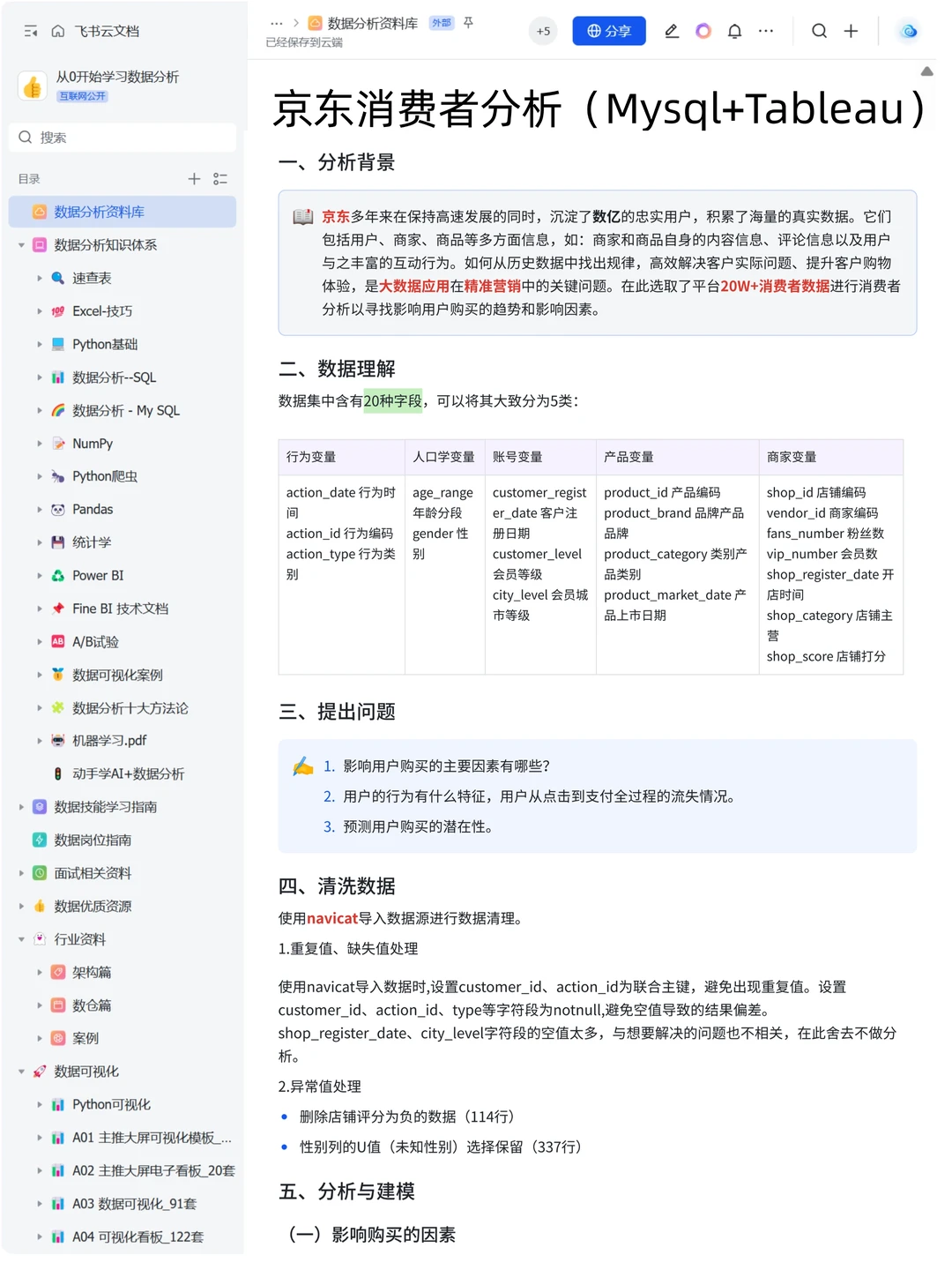This screenshot has width=952, height=1270.
Task: Click the sidebar 搜索 search field
Action: pyautogui.click(x=123, y=138)
